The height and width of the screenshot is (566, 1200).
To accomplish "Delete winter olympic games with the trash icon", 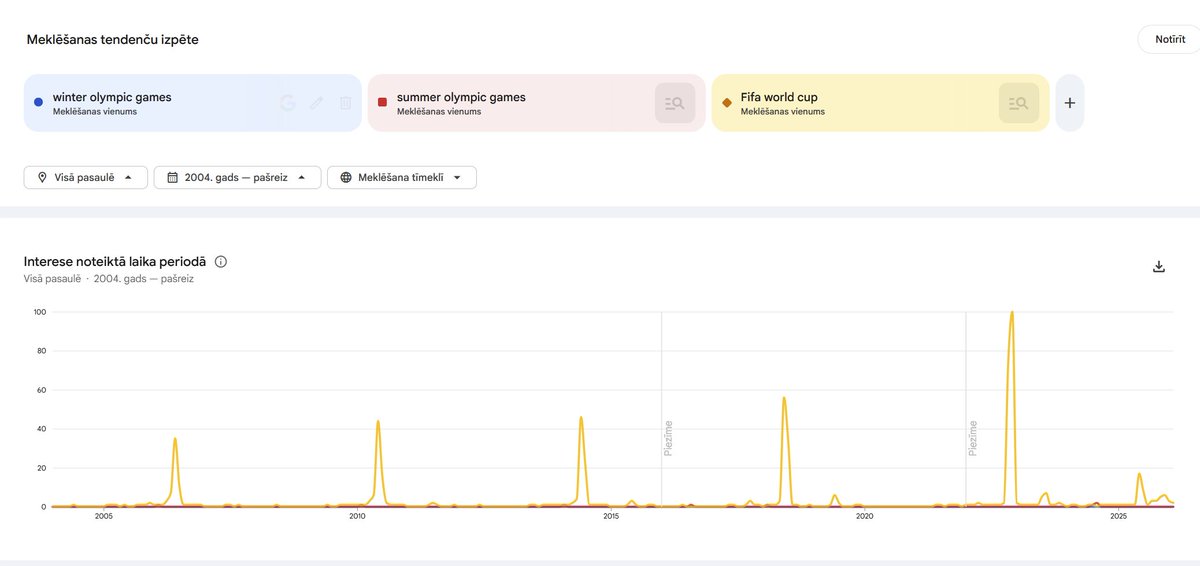I will pos(345,103).
